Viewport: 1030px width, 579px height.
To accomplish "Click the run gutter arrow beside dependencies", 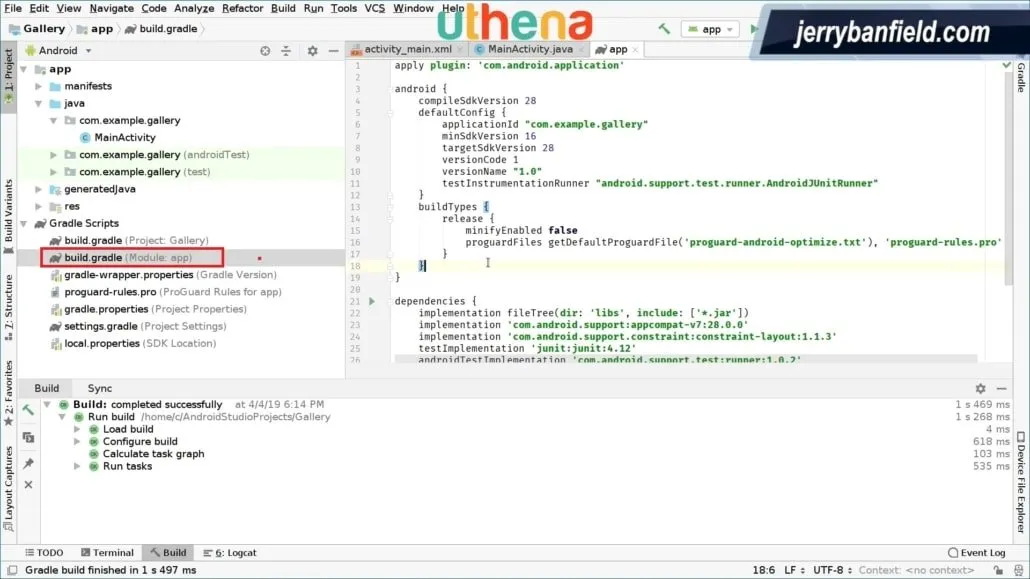I will (x=372, y=301).
